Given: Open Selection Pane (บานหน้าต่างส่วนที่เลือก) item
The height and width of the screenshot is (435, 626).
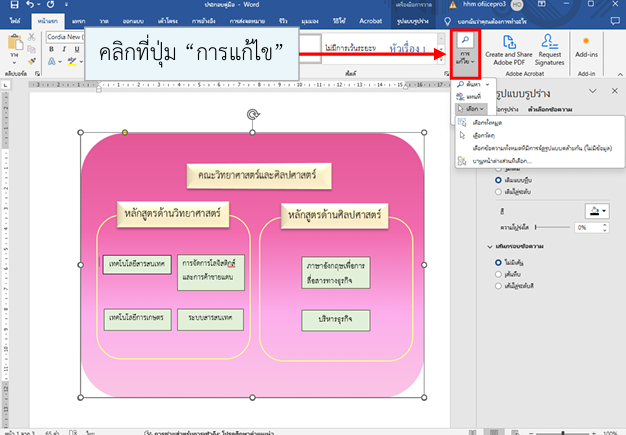Looking at the screenshot, I should [501, 160].
